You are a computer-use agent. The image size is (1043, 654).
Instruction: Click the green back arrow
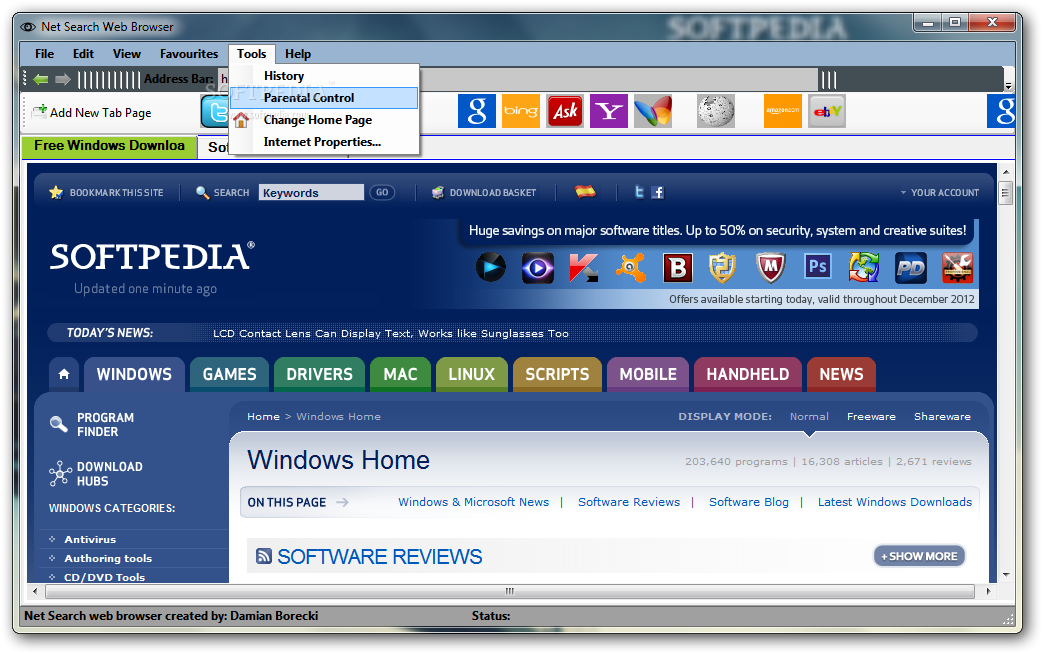pyautogui.click(x=41, y=79)
